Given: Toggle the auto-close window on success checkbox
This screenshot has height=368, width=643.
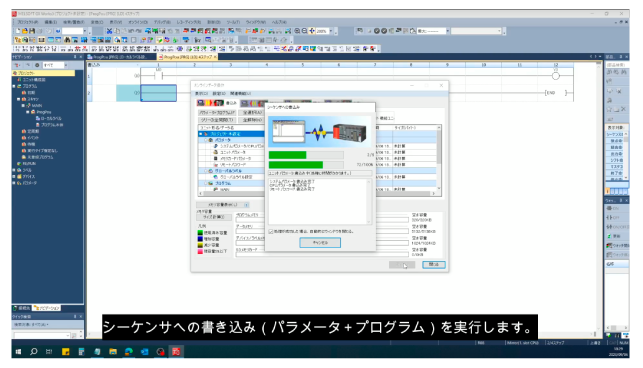Looking at the screenshot, I should [x=271, y=231].
